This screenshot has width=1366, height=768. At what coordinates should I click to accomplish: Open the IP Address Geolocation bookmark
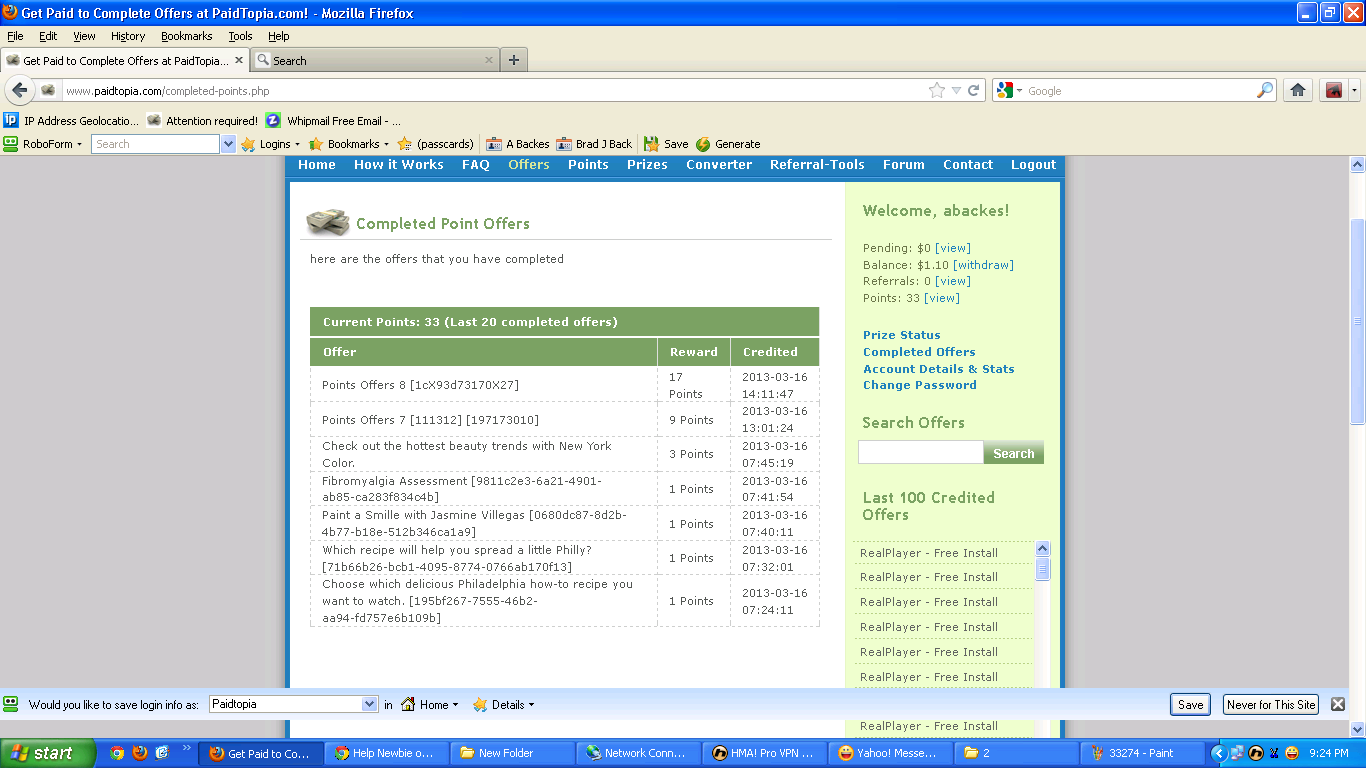coord(72,120)
